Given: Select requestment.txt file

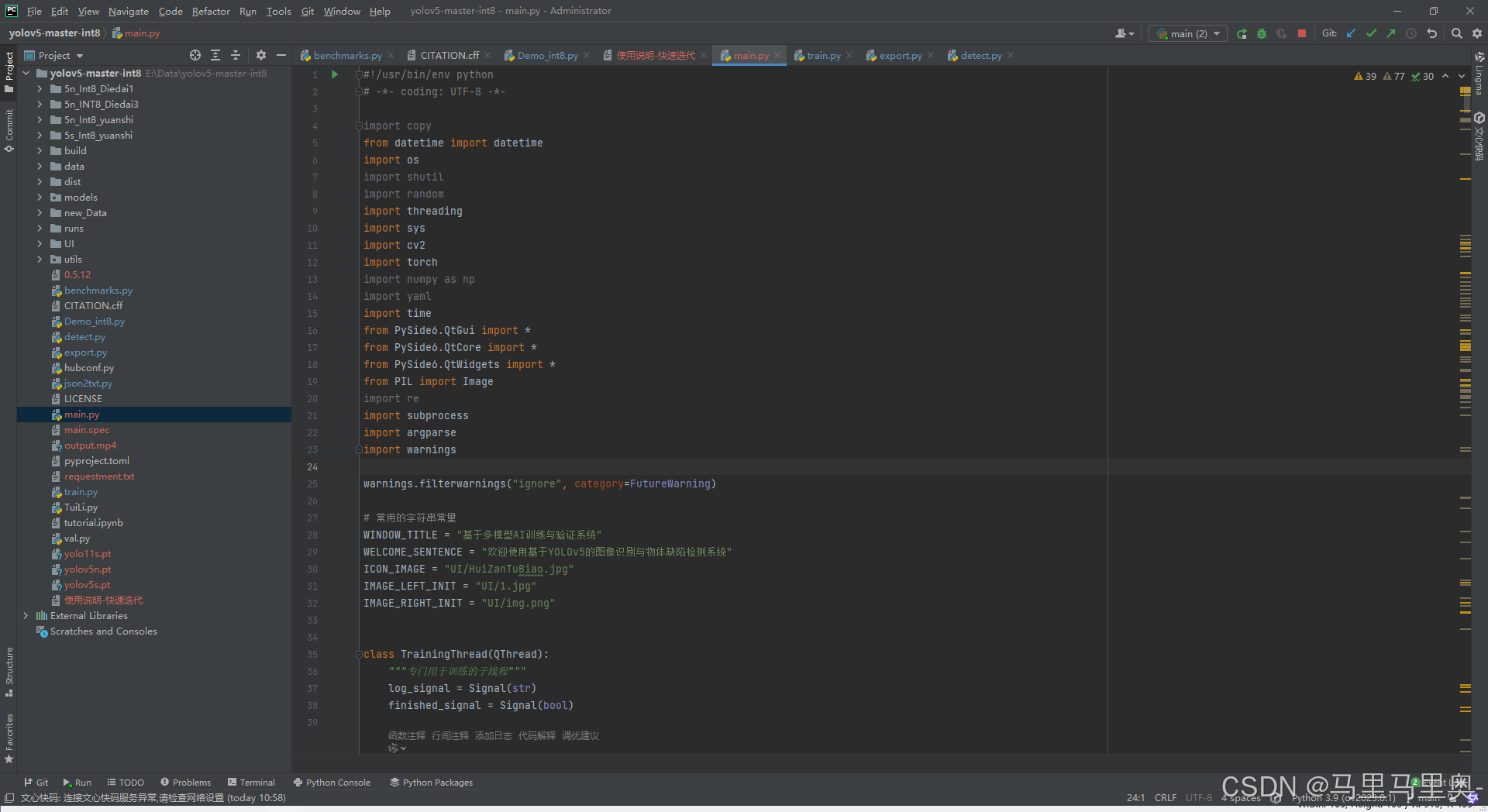Looking at the screenshot, I should pos(98,476).
